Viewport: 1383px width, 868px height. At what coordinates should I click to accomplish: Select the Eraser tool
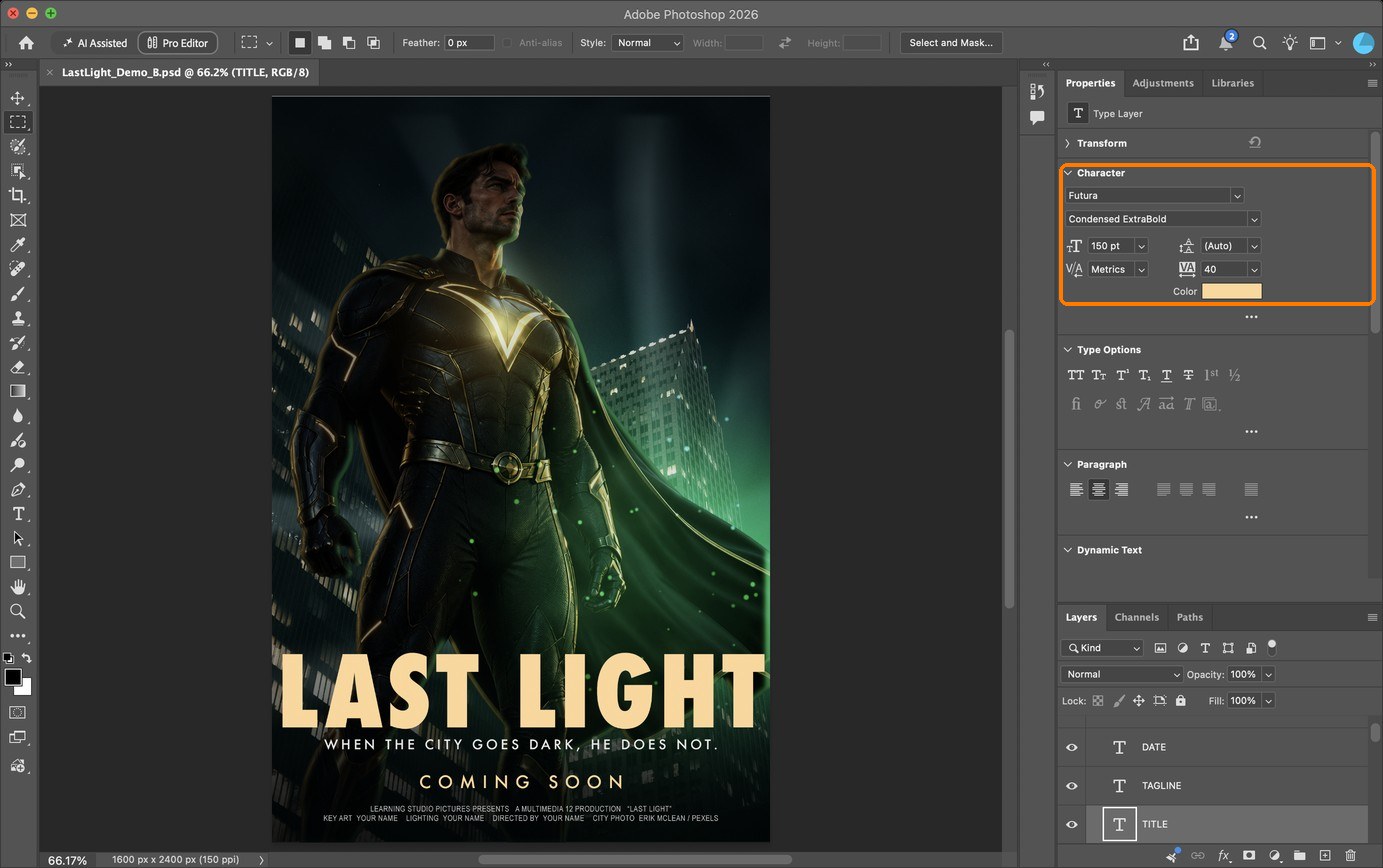(x=18, y=367)
